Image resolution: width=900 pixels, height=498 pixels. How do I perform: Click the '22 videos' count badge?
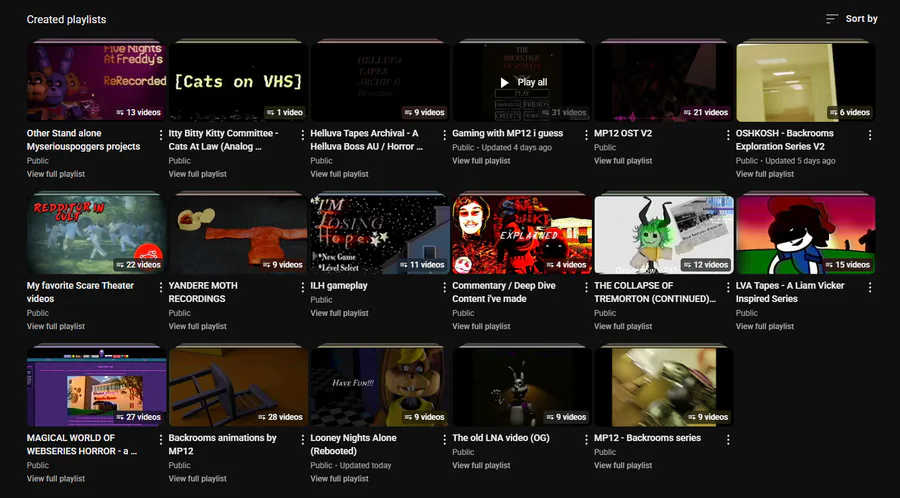pos(138,264)
